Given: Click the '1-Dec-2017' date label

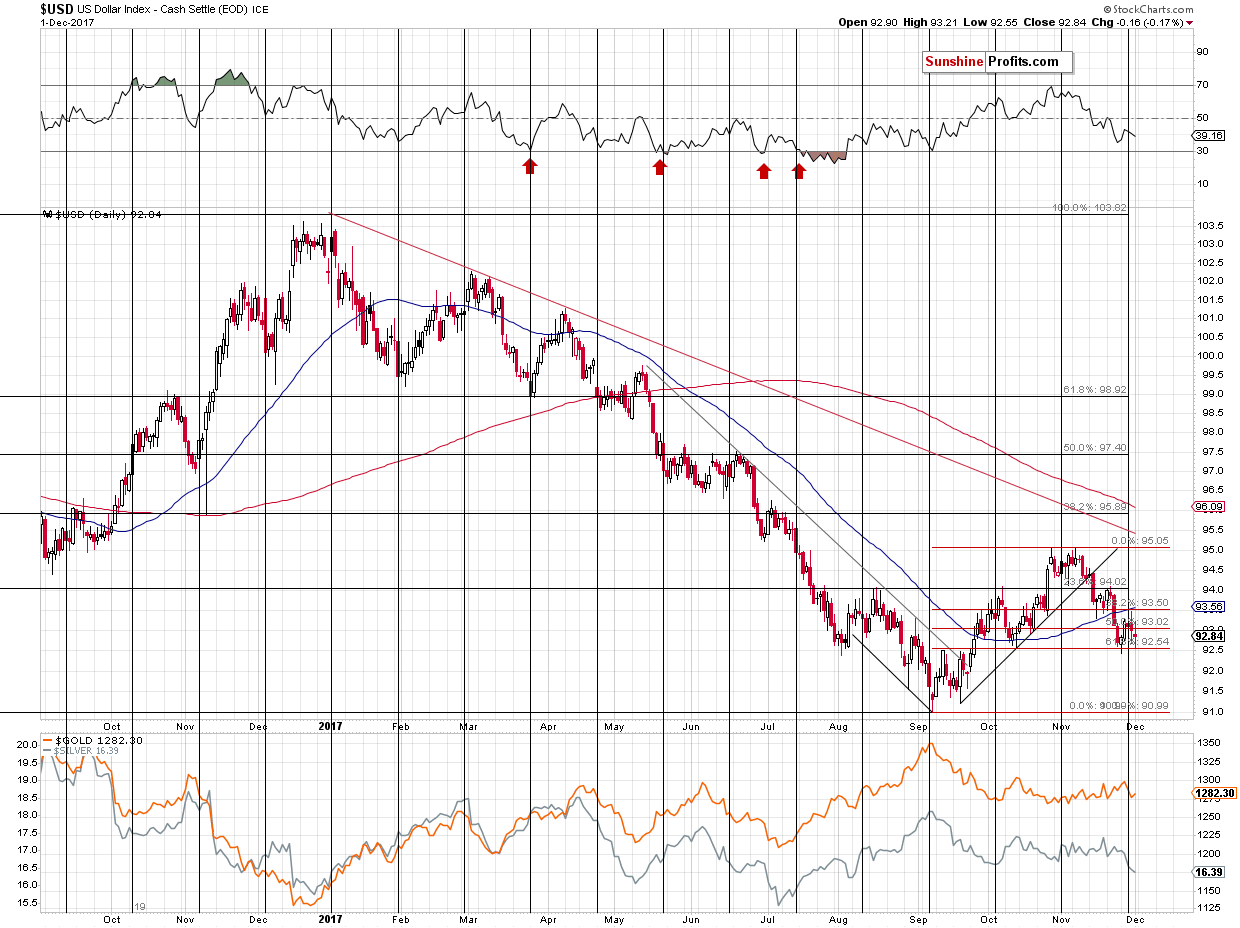Looking at the screenshot, I should pos(66,22).
